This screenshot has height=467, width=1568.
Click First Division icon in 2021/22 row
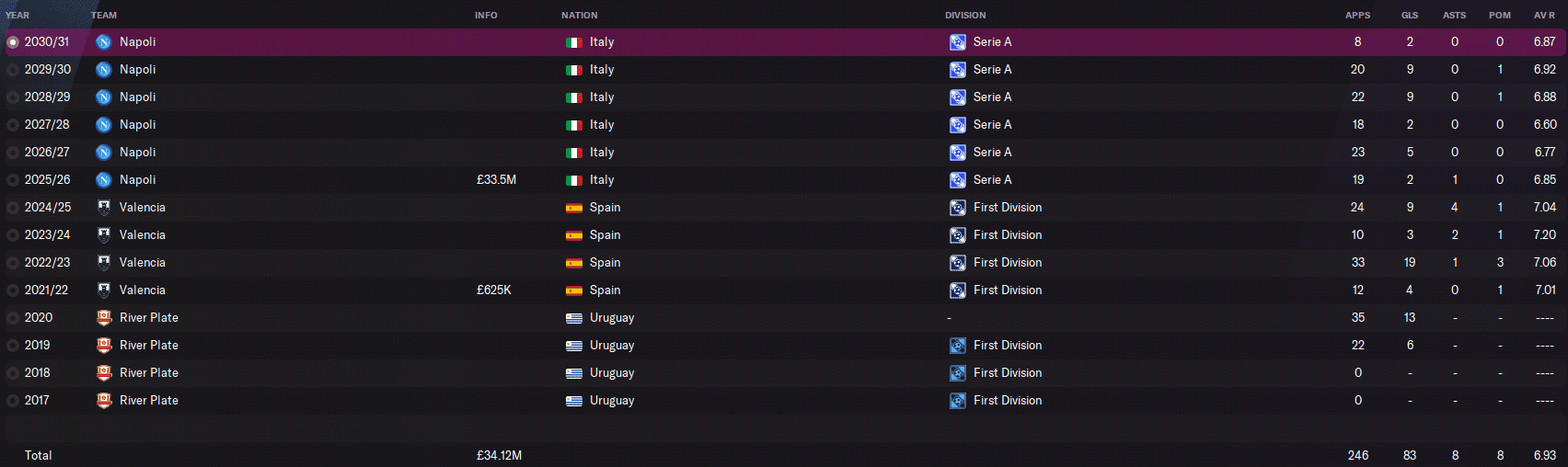958,290
